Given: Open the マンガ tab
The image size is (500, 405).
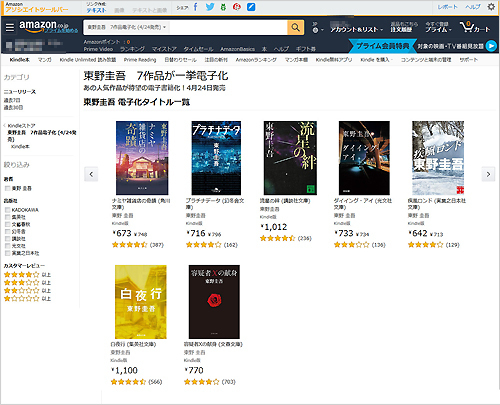Looking at the screenshot, I should [x=44, y=60].
